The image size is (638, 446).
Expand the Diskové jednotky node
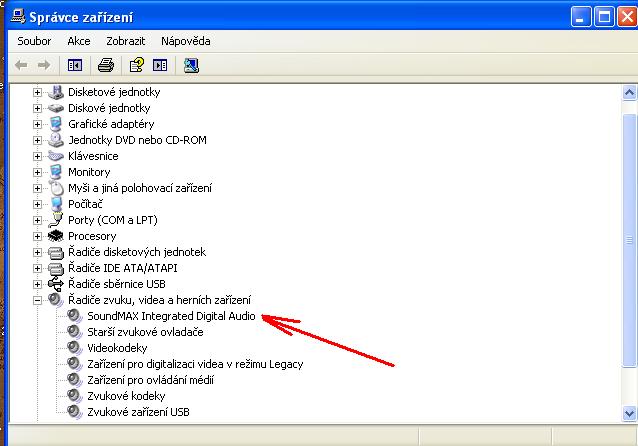(x=37, y=108)
